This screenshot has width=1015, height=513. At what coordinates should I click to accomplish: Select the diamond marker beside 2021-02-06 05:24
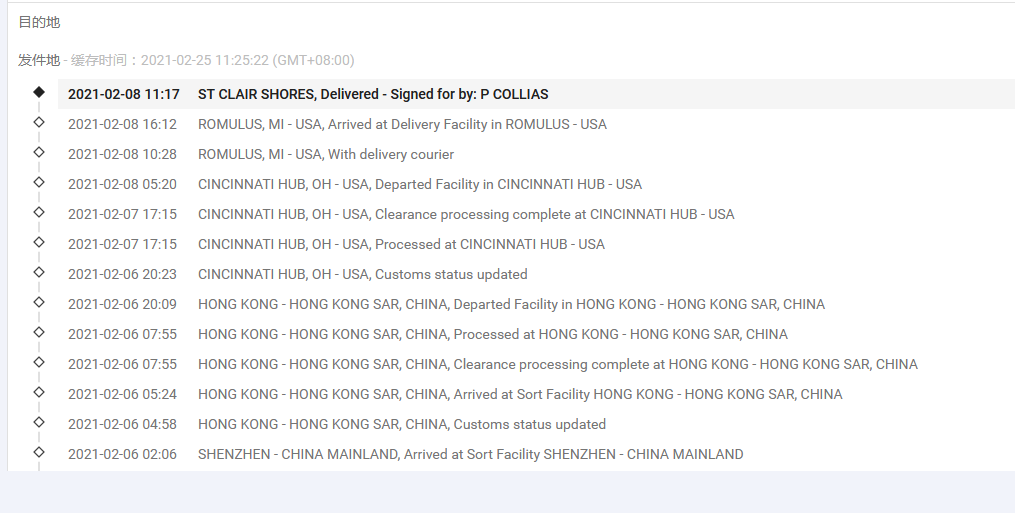click(x=39, y=392)
